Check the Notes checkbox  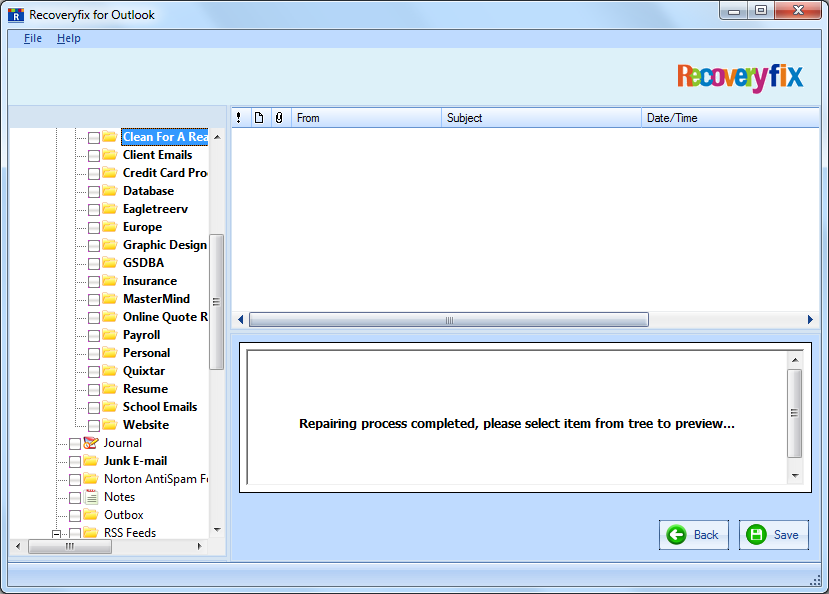[x=75, y=498]
